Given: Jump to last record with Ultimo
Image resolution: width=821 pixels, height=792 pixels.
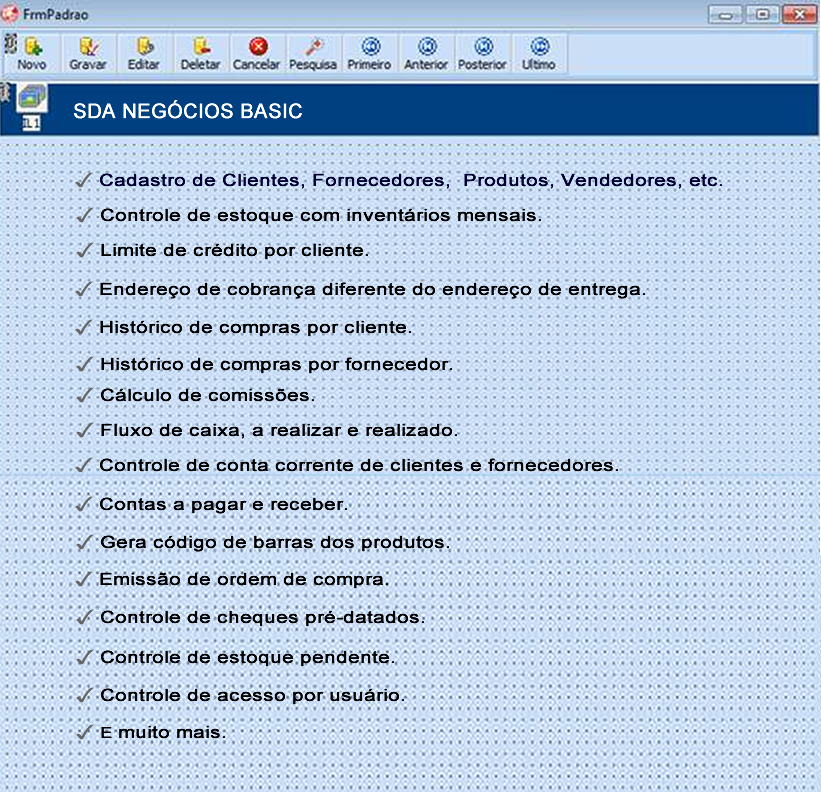Looking at the screenshot, I should tap(539, 53).
